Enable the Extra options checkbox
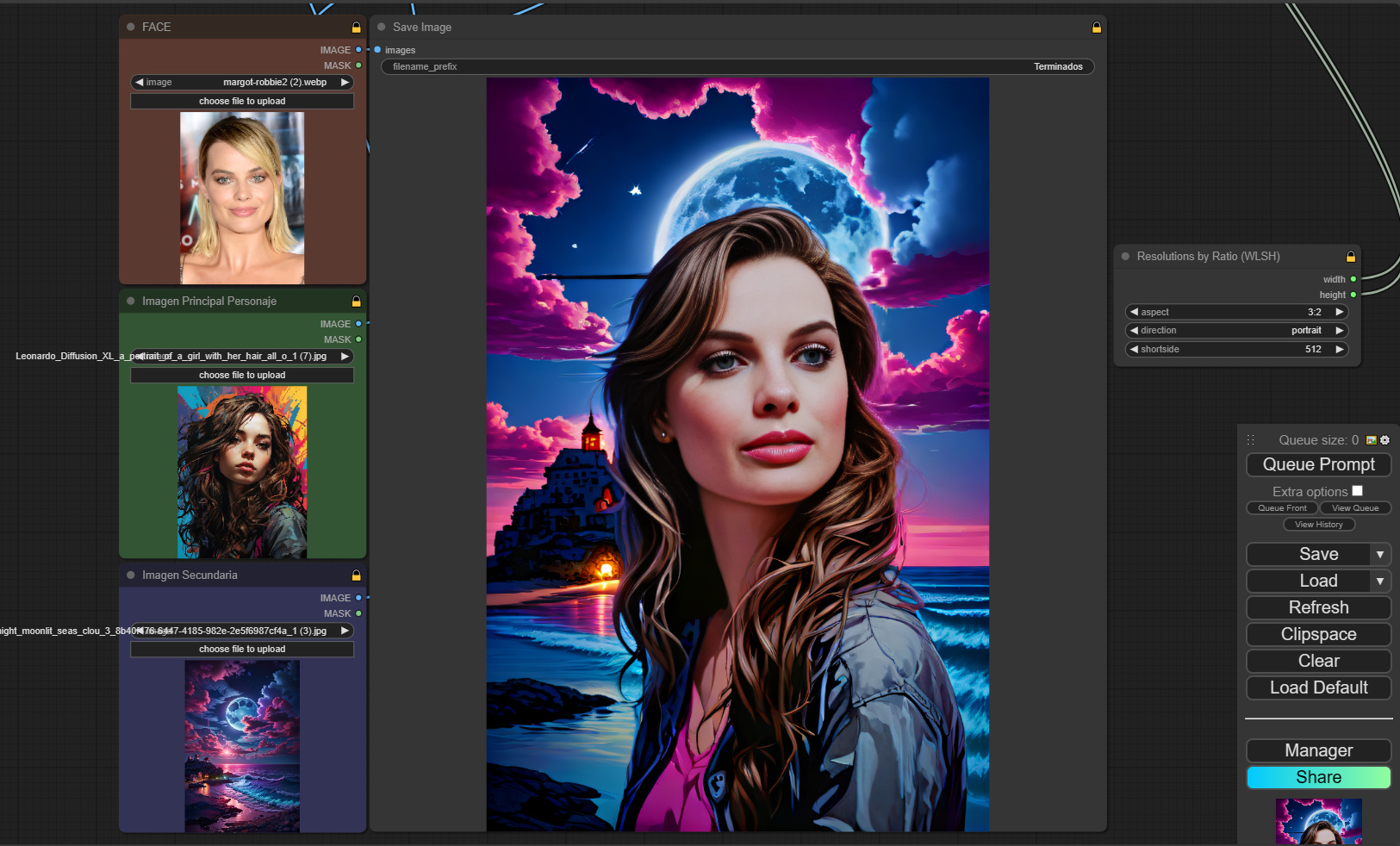1400x846 pixels. click(1358, 491)
